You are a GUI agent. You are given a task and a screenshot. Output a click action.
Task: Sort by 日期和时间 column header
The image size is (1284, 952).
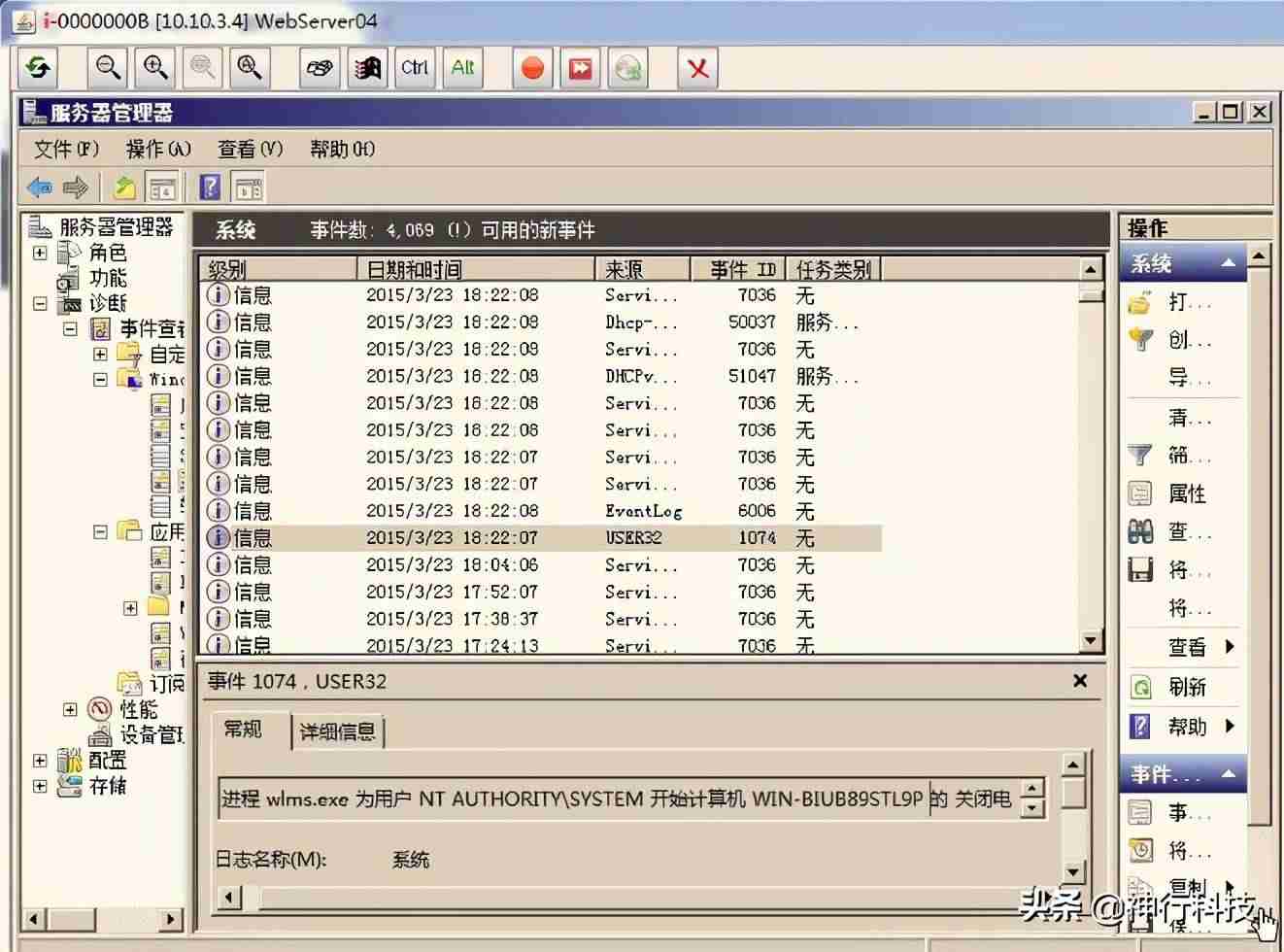click(476, 269)
